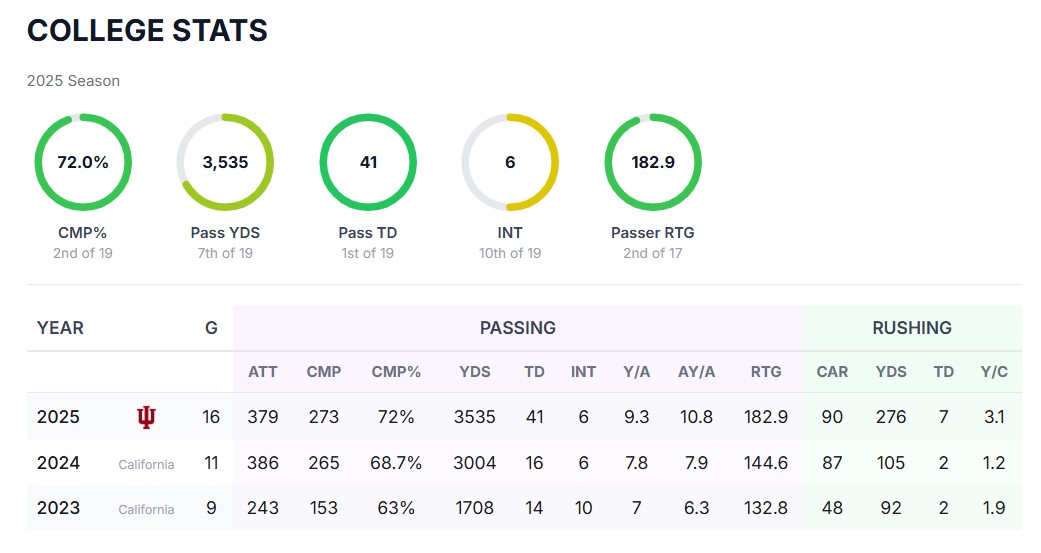1041x553 pixels.
Task: Open the 2023 California team link
Action: pyautogui.click(x=146, y=509)
